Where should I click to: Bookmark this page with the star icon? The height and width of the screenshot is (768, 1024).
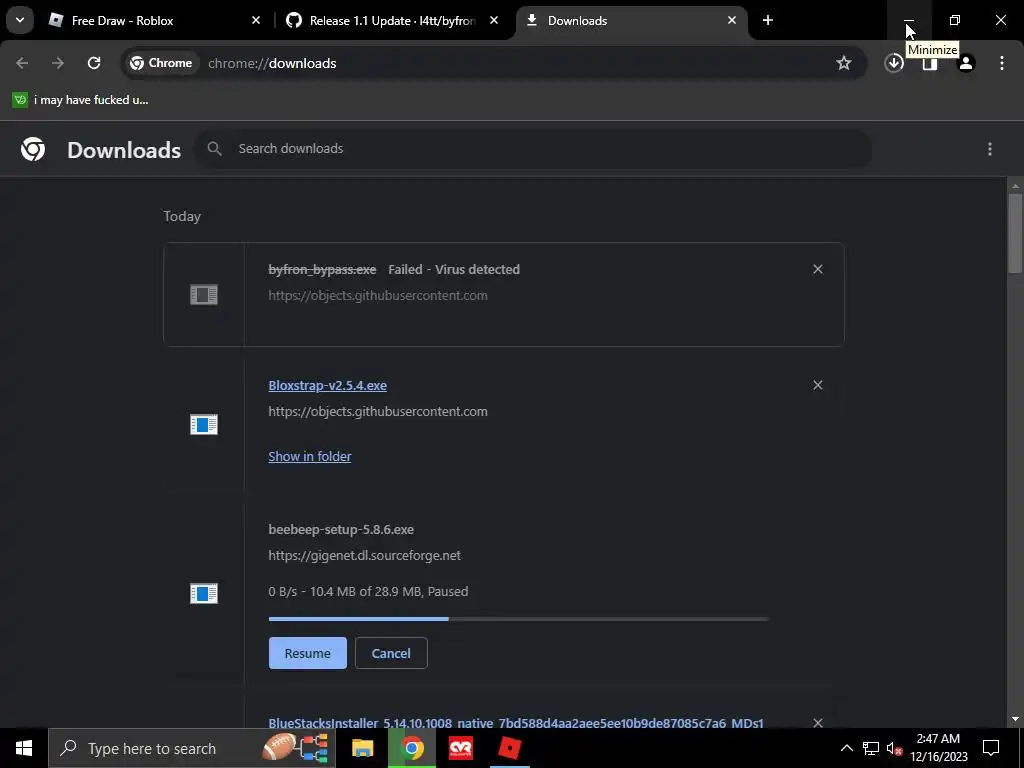844,63
